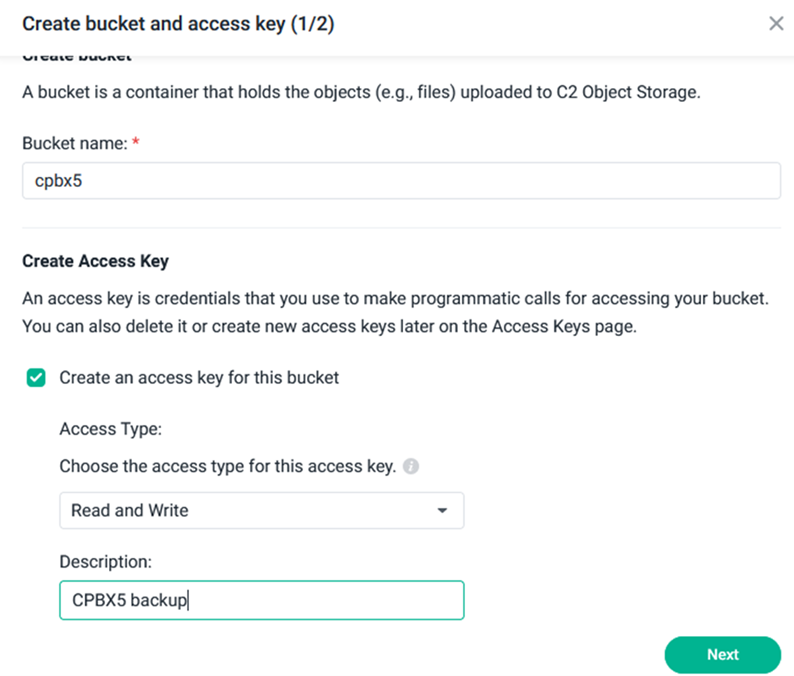Viewport: 794px width, 676px height.
Task: Click the access key explanation paragraph
Action: point(395,312)
